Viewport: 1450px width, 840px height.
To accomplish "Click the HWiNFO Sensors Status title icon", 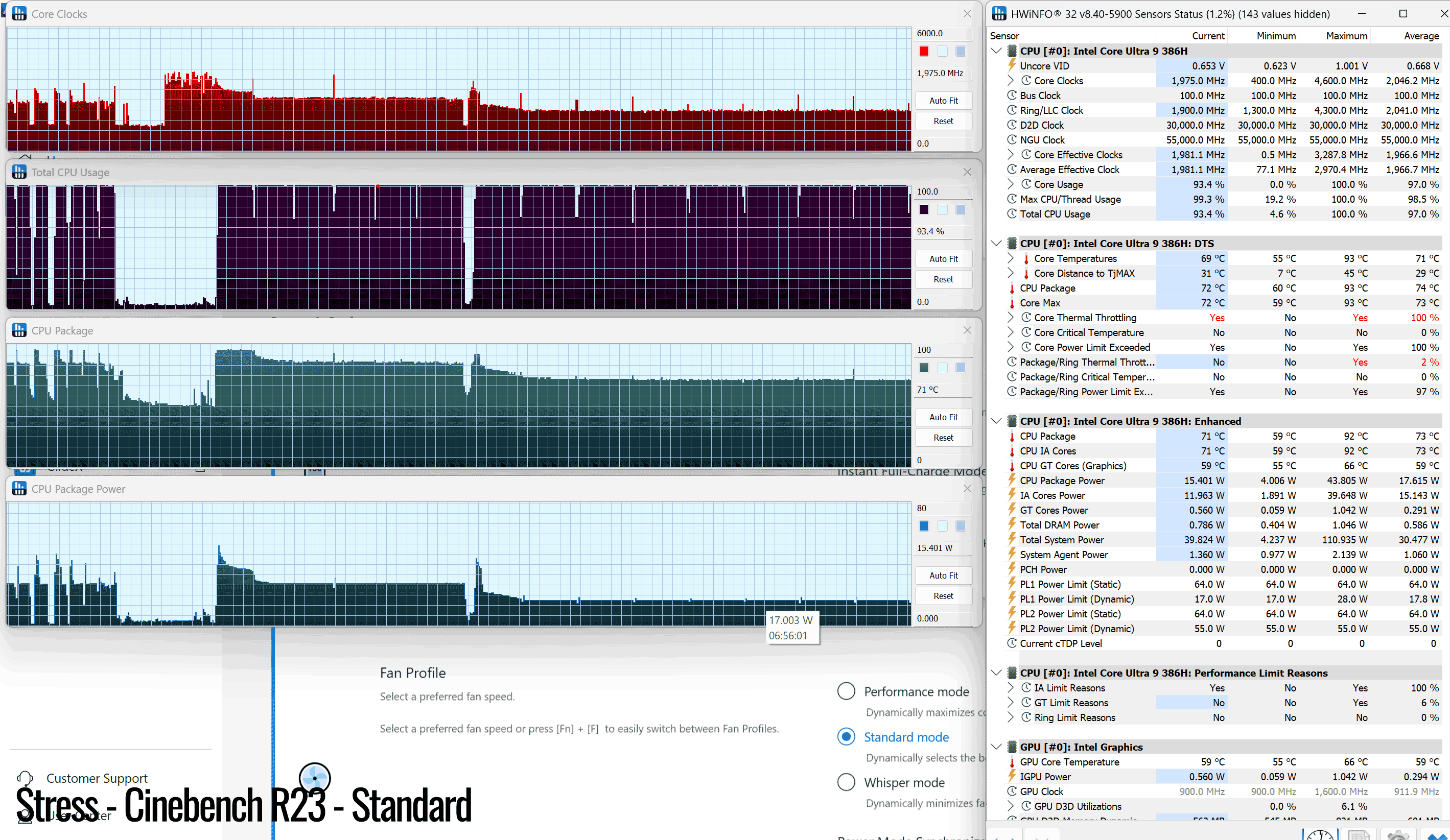I will (x=999, y=14).
